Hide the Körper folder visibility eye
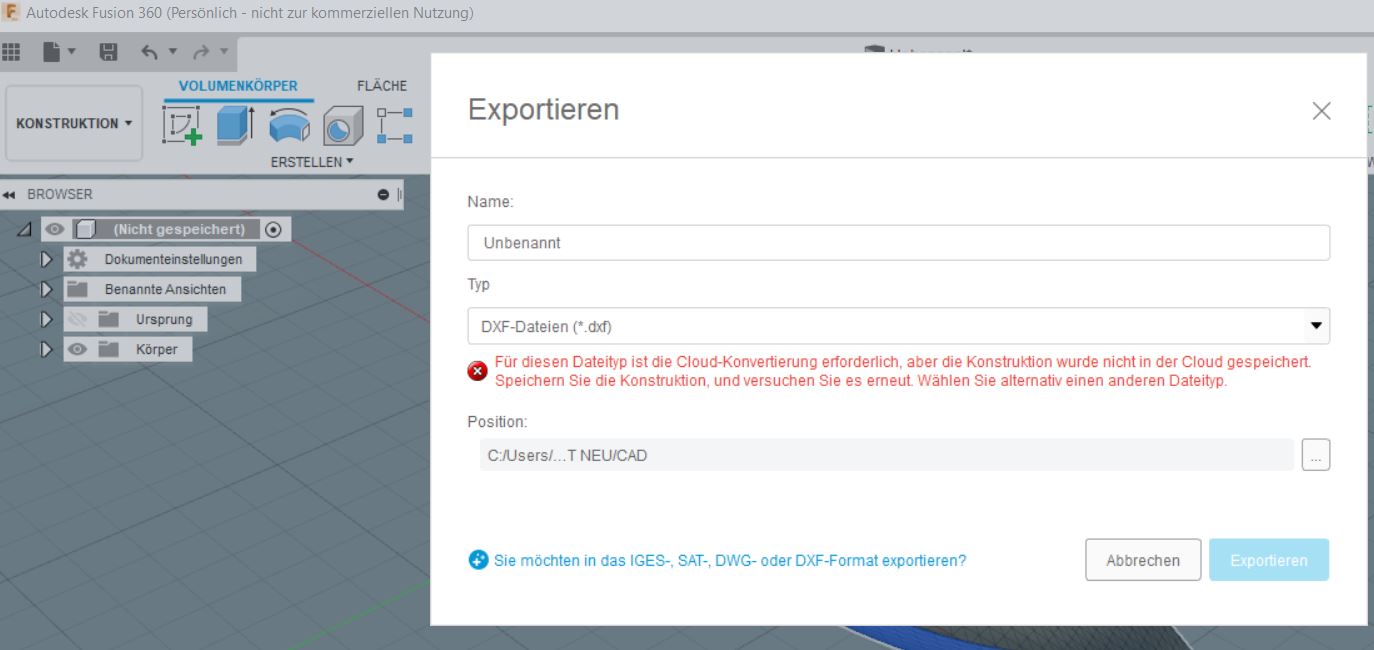1374x650 pixels. [x=78, y=347]
